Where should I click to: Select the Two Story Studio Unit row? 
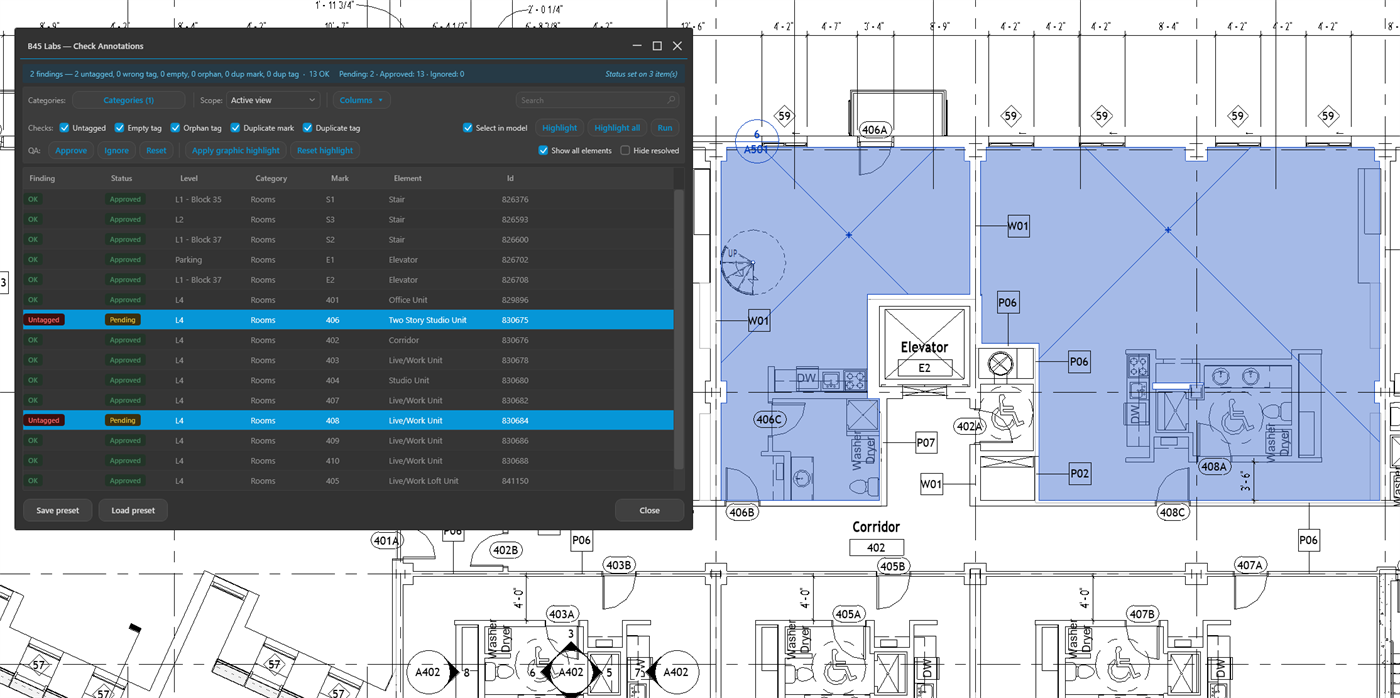pyautogui.click(x=348, y=320)
